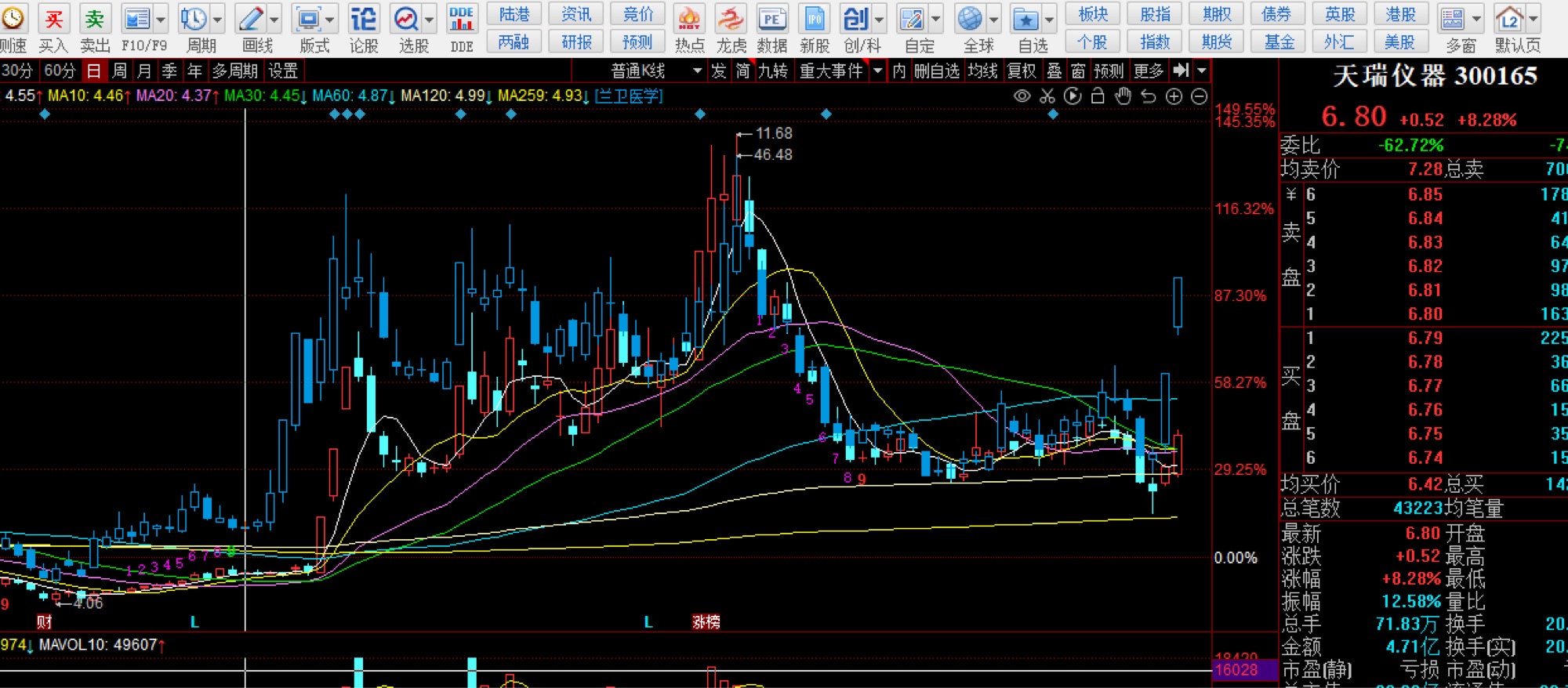
Task: Click the 竞价 auction button
Action: coord(638,14)
